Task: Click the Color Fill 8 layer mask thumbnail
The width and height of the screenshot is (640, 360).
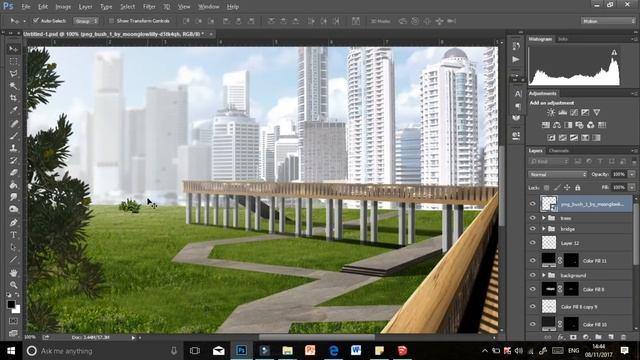Action: [x=571, y=289]
